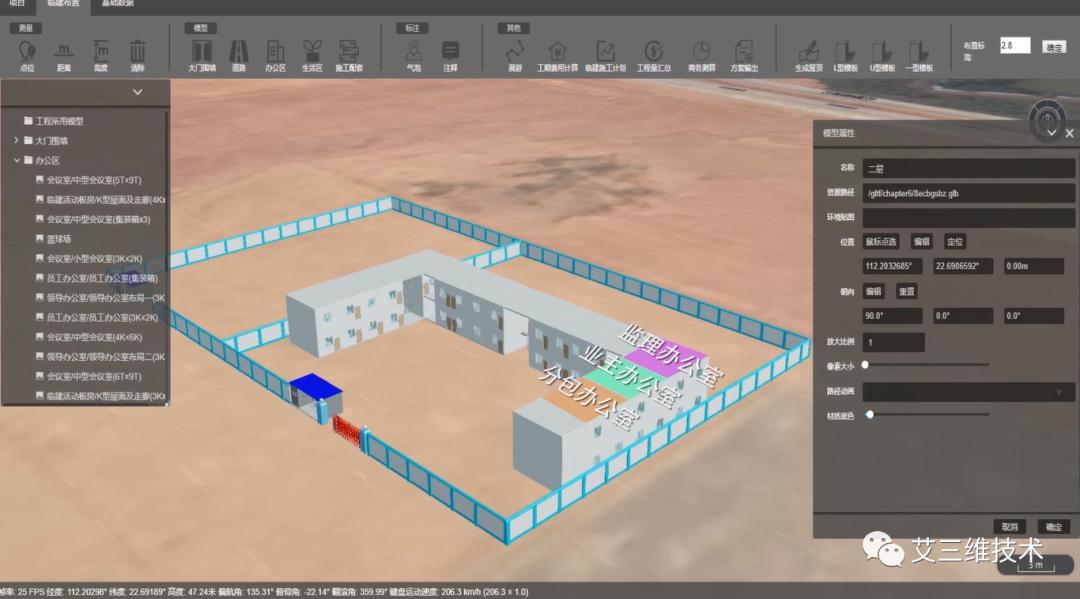Select the 点位 point measurement tool
Screen dimensions: 1080x599
[x=27, y=51]
